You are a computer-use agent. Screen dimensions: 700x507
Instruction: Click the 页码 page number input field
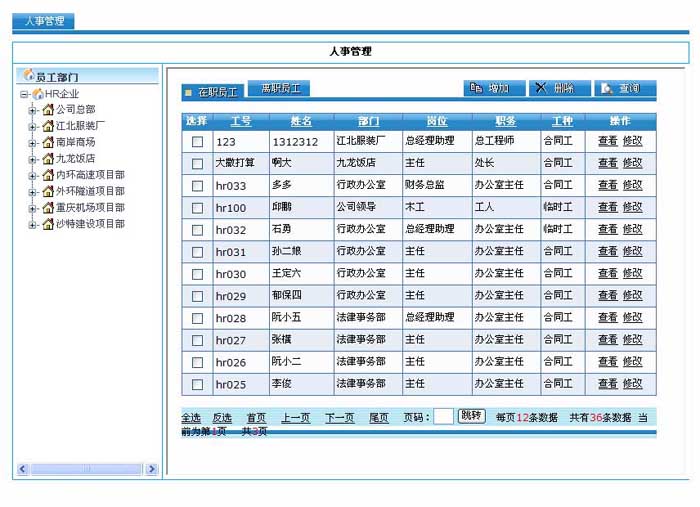443,417
